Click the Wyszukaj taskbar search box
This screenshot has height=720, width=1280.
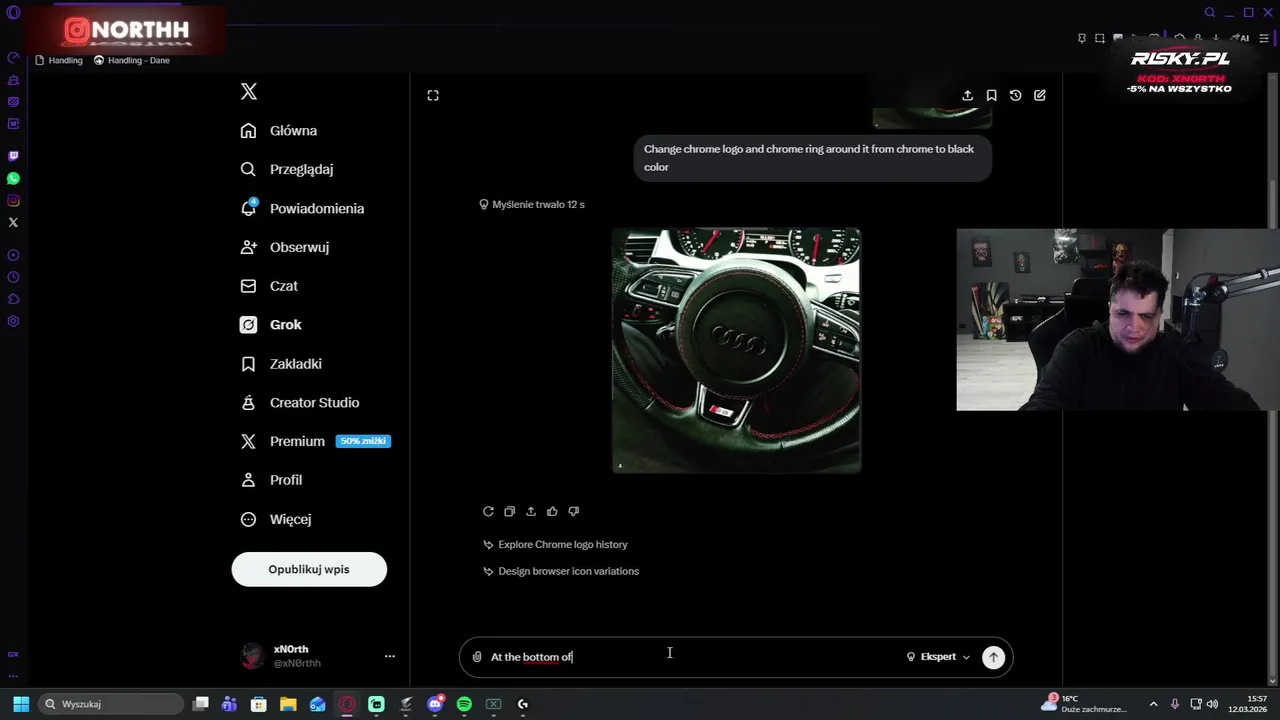pyautogui.click(x=111, y=704)
